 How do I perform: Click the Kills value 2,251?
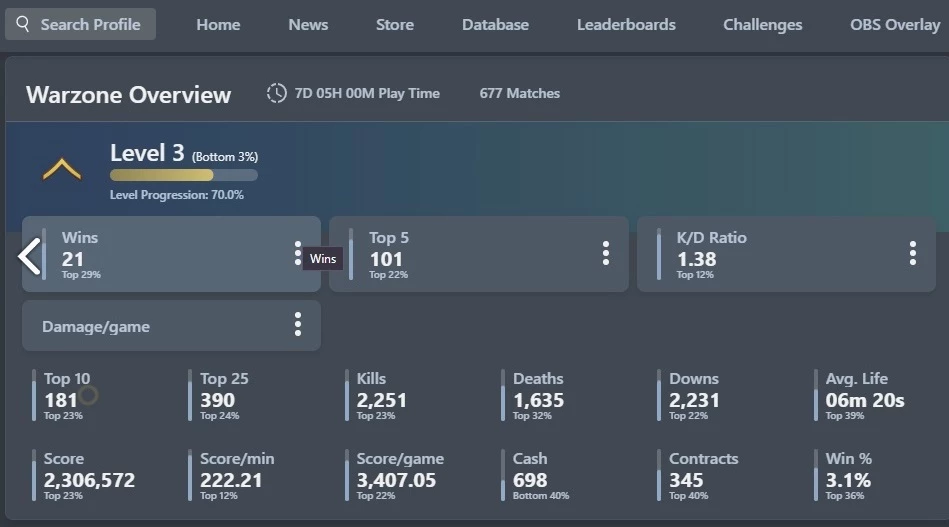[381, 400]
